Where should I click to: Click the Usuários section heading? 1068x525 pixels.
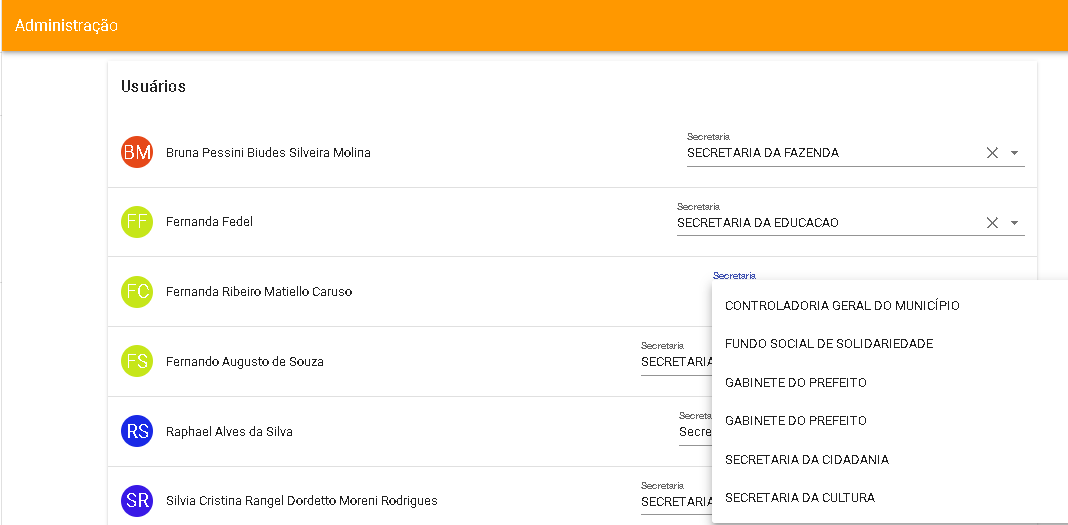153,86
